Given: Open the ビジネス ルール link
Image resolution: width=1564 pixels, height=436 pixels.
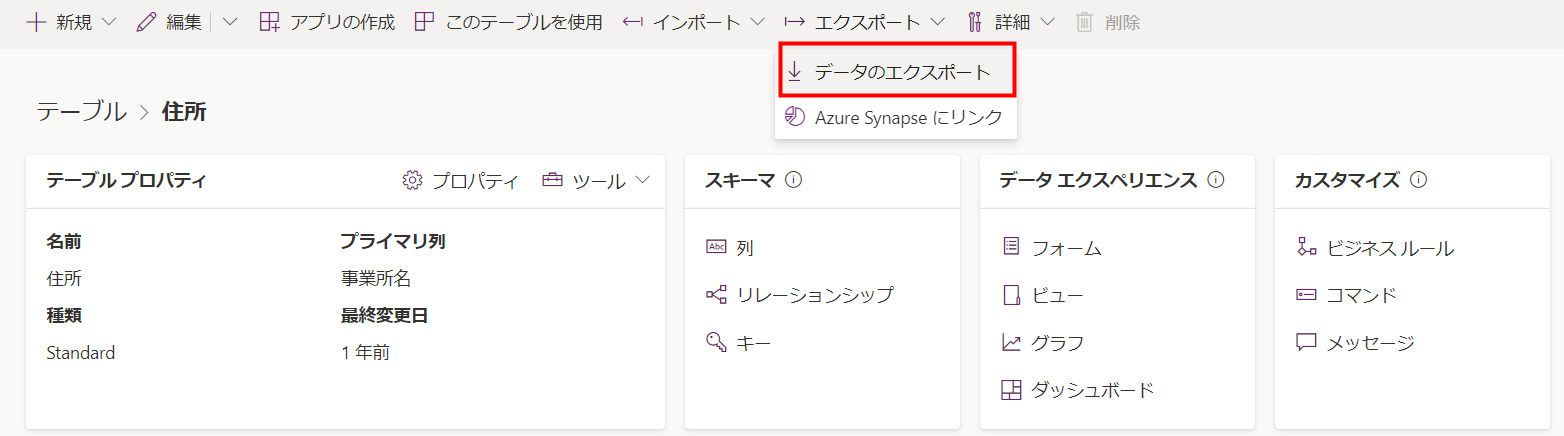Looking at the screenshot, I should tap(1389, 248).
